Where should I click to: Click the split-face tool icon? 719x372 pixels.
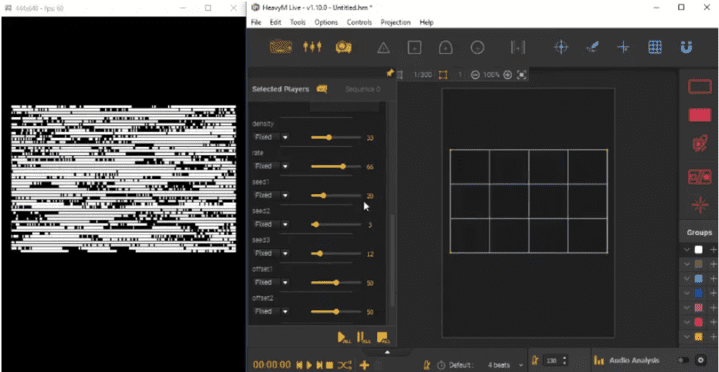point(518,47)
